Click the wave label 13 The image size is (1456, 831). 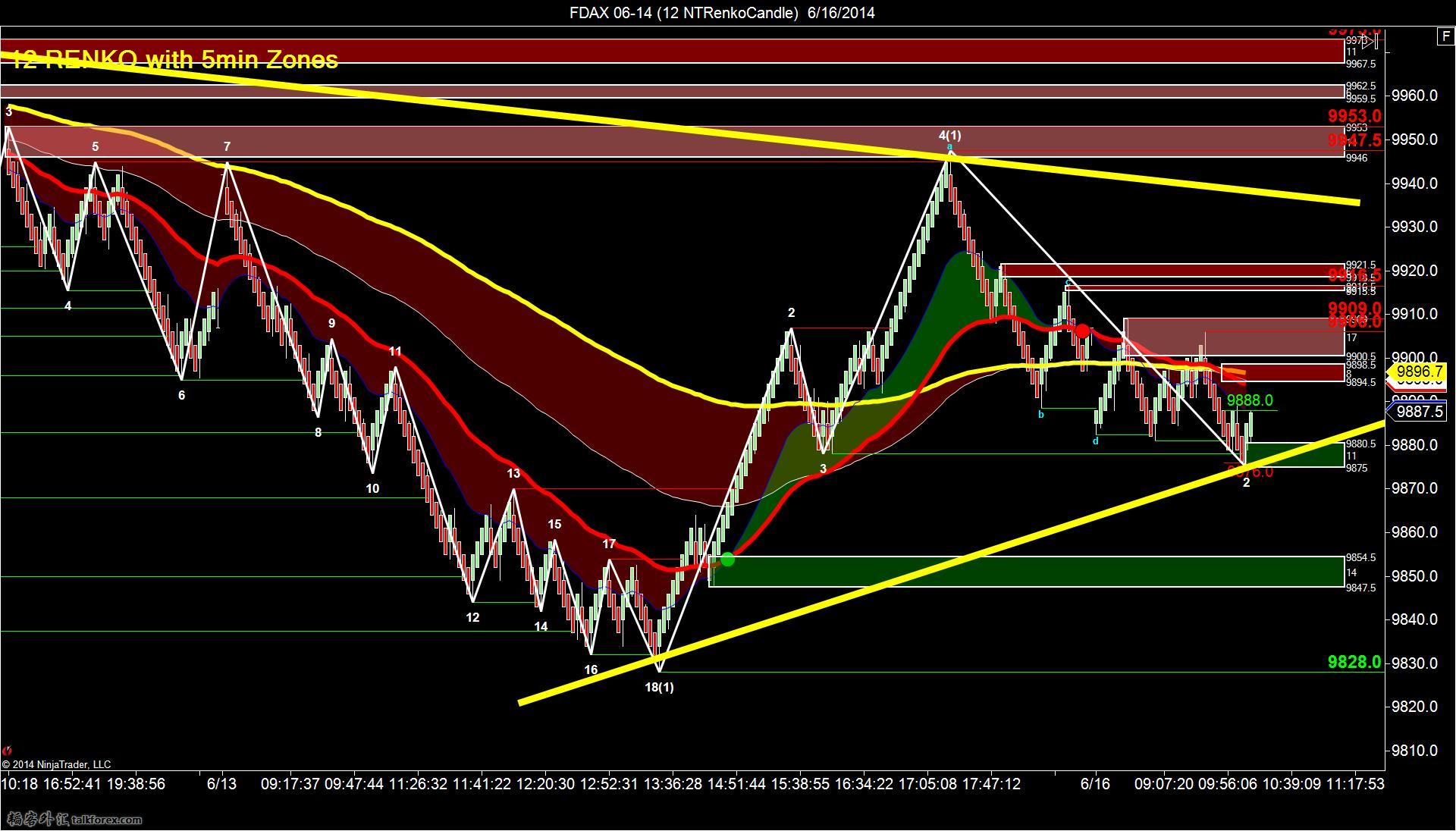pyautogui.click(x=513, y=474)
